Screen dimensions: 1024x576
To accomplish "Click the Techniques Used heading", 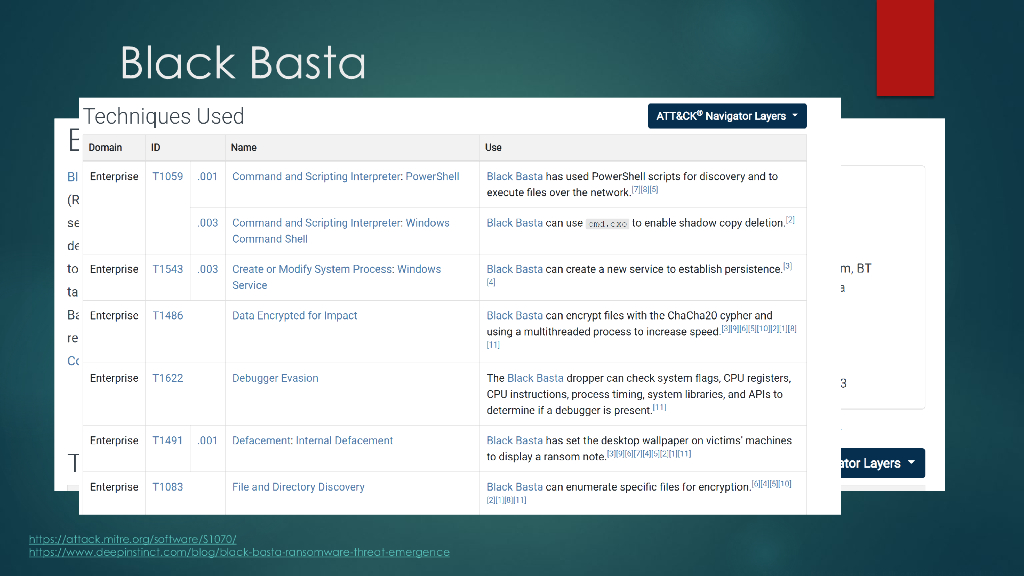I will tap(163, 116).
